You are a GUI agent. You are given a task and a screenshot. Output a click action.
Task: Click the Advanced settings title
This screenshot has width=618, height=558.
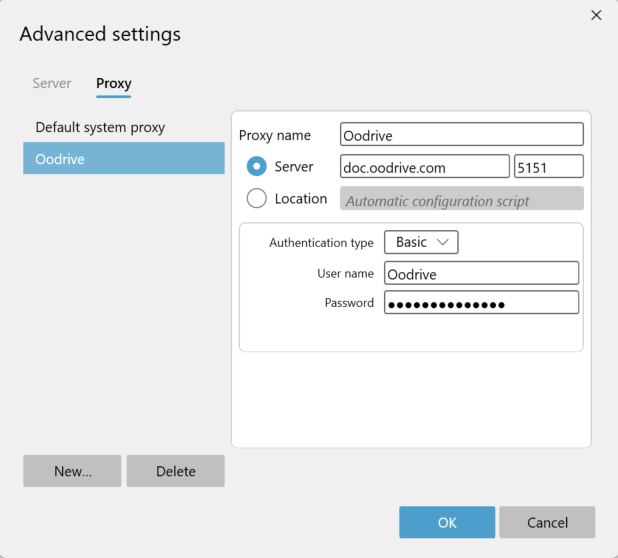100,34
